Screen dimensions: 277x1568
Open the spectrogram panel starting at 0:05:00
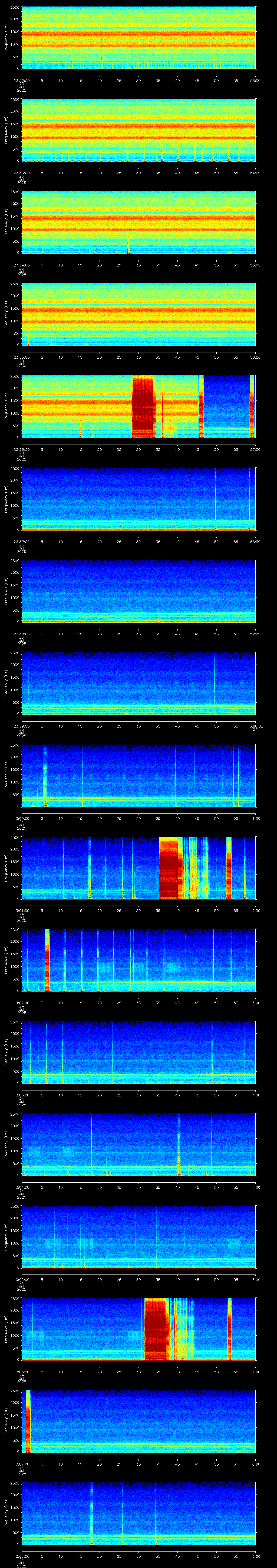pos(138,1237)
